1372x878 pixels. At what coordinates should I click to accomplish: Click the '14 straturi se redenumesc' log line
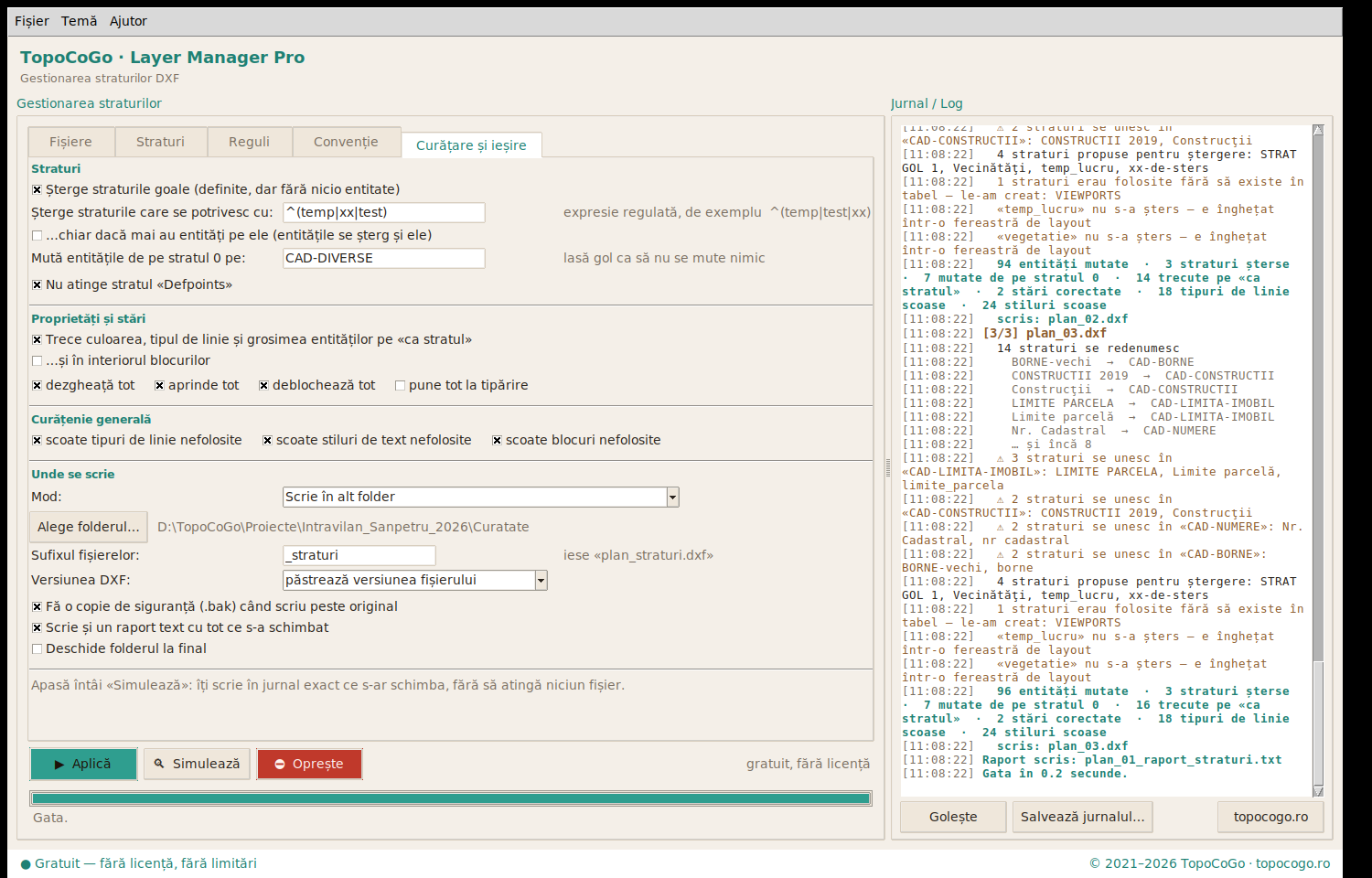tap(1088, 348)
